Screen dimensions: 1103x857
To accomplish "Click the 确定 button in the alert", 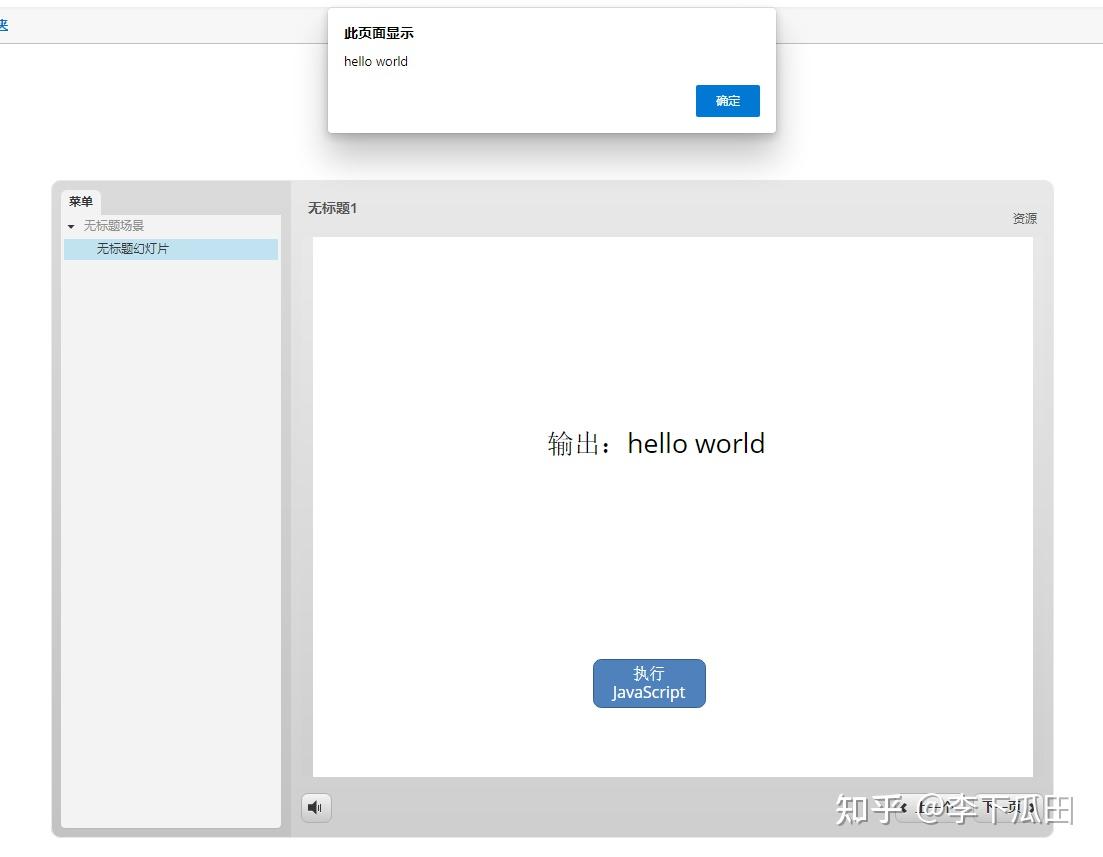I will click(727, 101).
